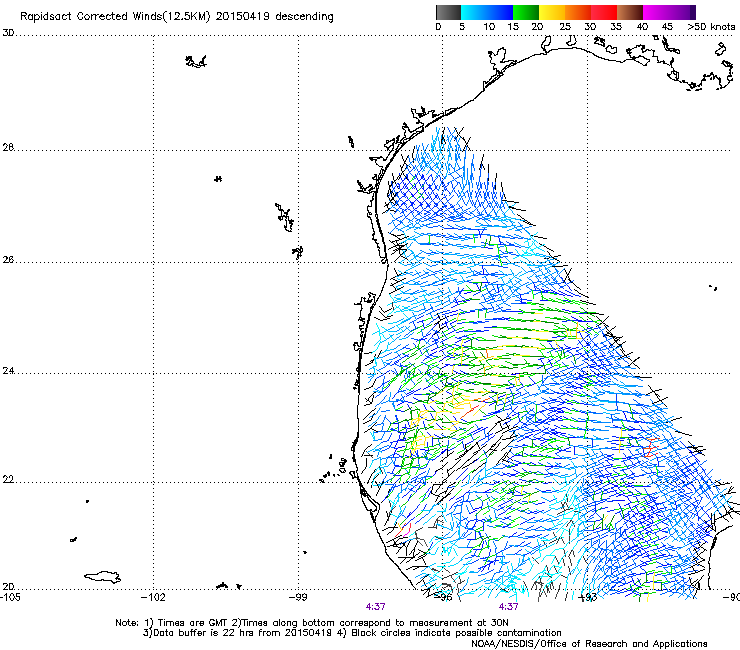
Task: Click the purple '4:37' time nearest -99
Action: (x=375, y=607)
